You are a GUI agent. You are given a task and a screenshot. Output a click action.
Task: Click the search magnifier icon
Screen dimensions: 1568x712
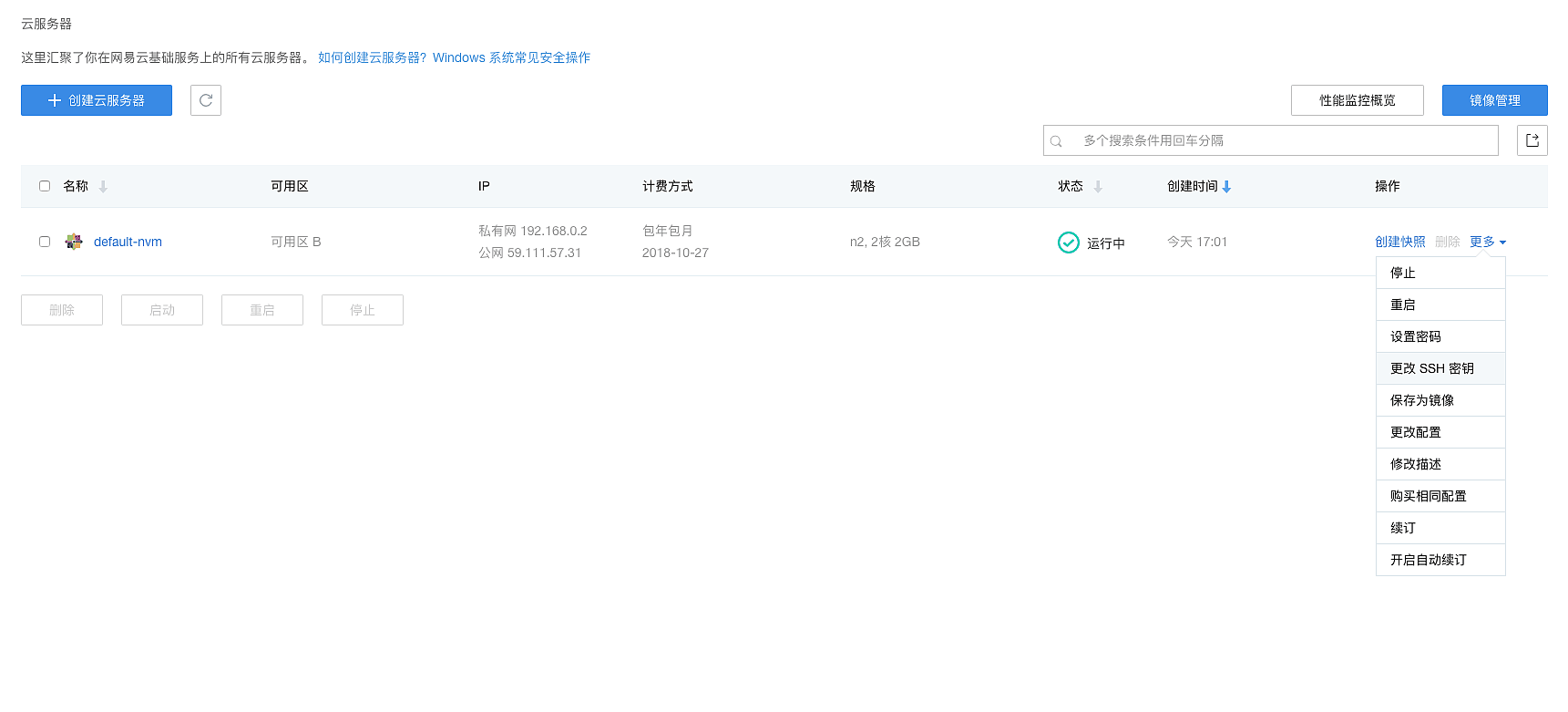[1056, 141]
